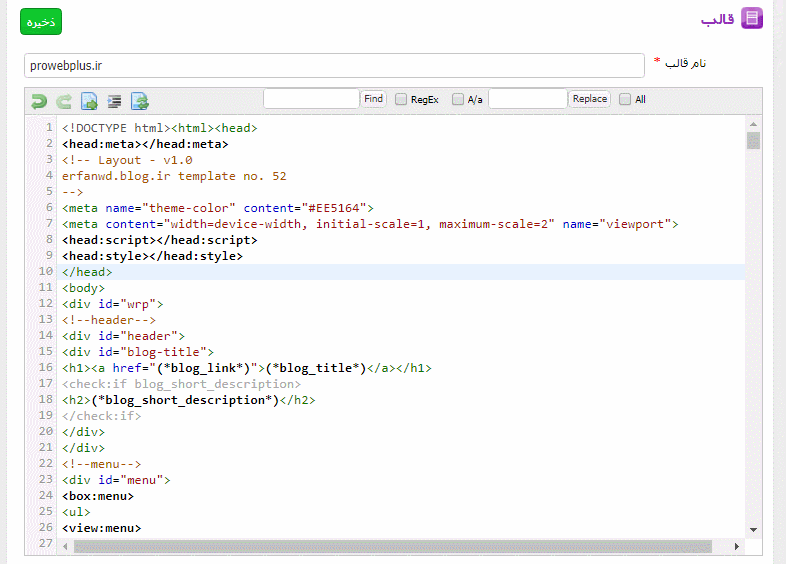Click the vertical scrollbar down arrow
This screenshot has height=564, width=786.
click(753, 528)
